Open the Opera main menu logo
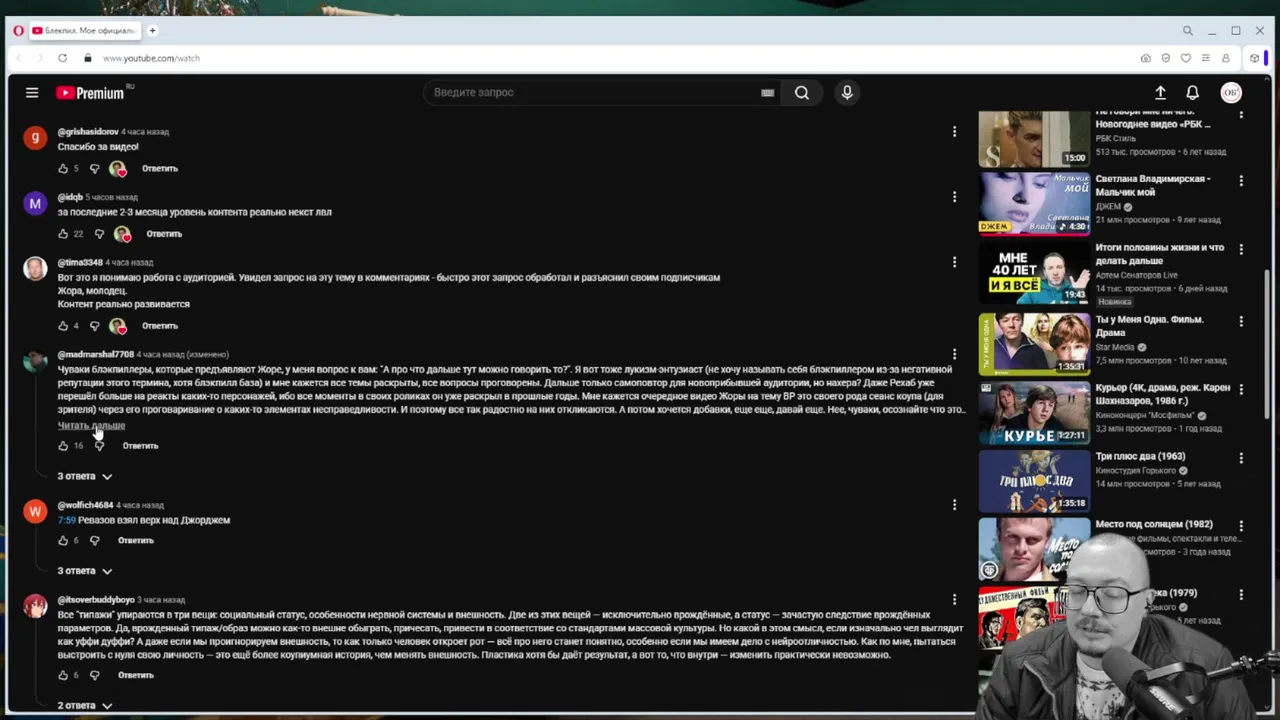The image size is (1280, 720). (x=18, y=31)
